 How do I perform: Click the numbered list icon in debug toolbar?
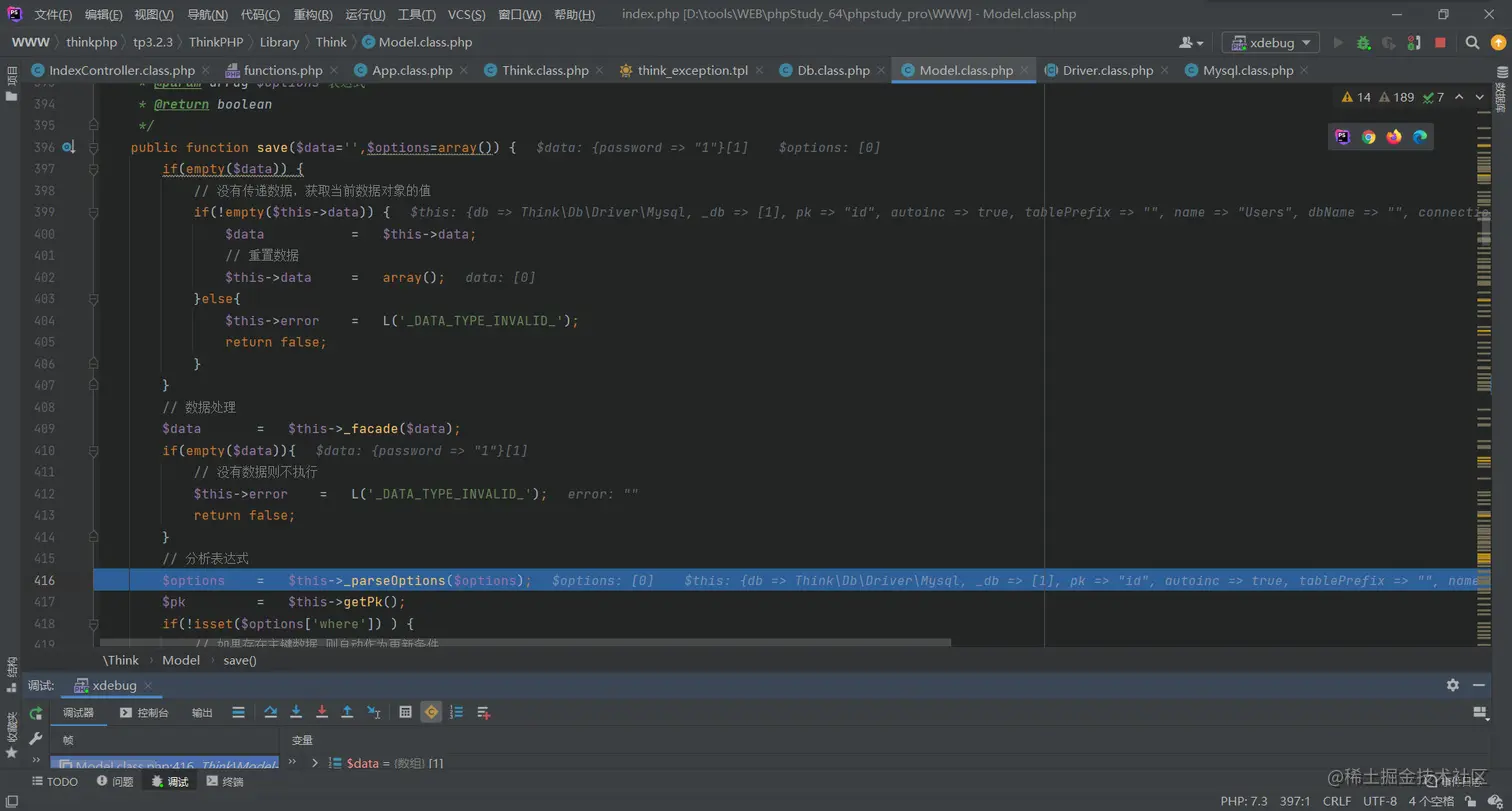pyautogui.click(x=457, y=712)
